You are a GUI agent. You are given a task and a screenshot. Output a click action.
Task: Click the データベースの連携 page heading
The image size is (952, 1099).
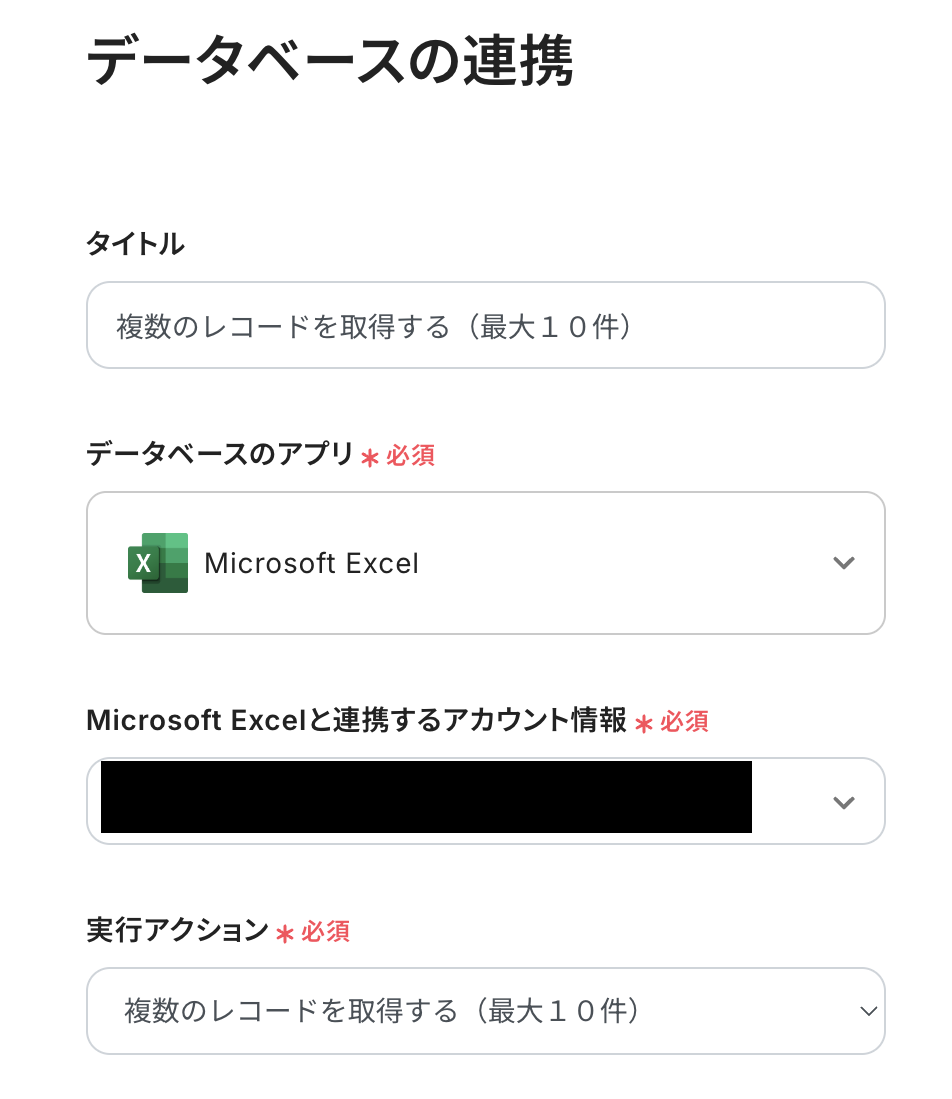[x=330, y=62]
